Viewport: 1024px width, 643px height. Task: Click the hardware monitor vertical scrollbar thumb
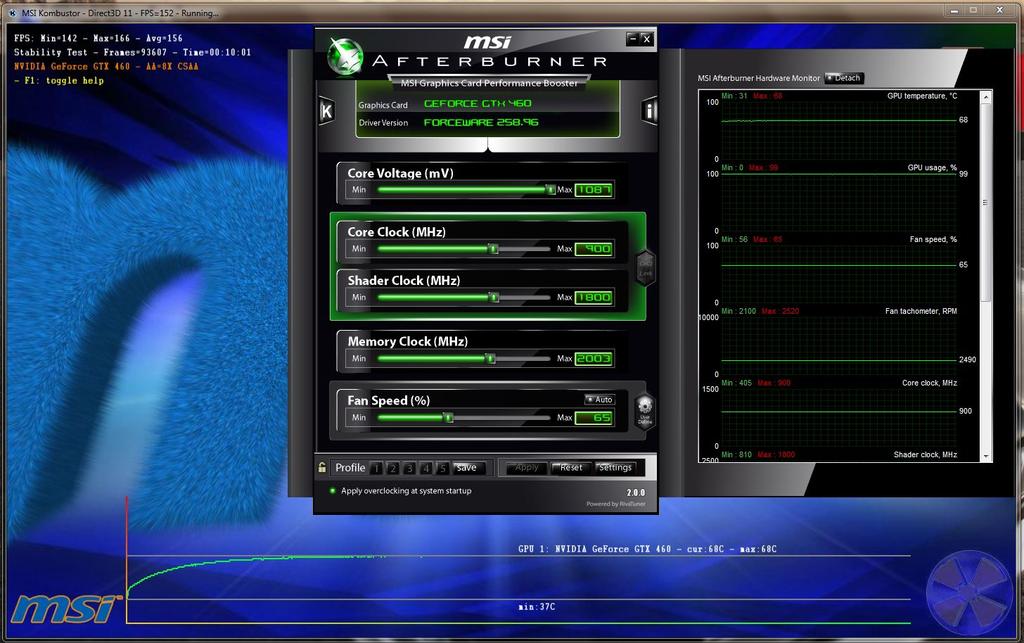click(x=986, y=202)
